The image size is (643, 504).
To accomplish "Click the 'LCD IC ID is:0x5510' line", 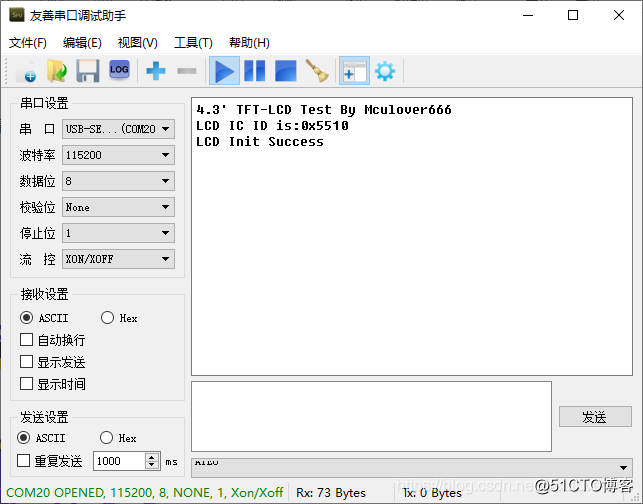I will (x=272, y=125).
